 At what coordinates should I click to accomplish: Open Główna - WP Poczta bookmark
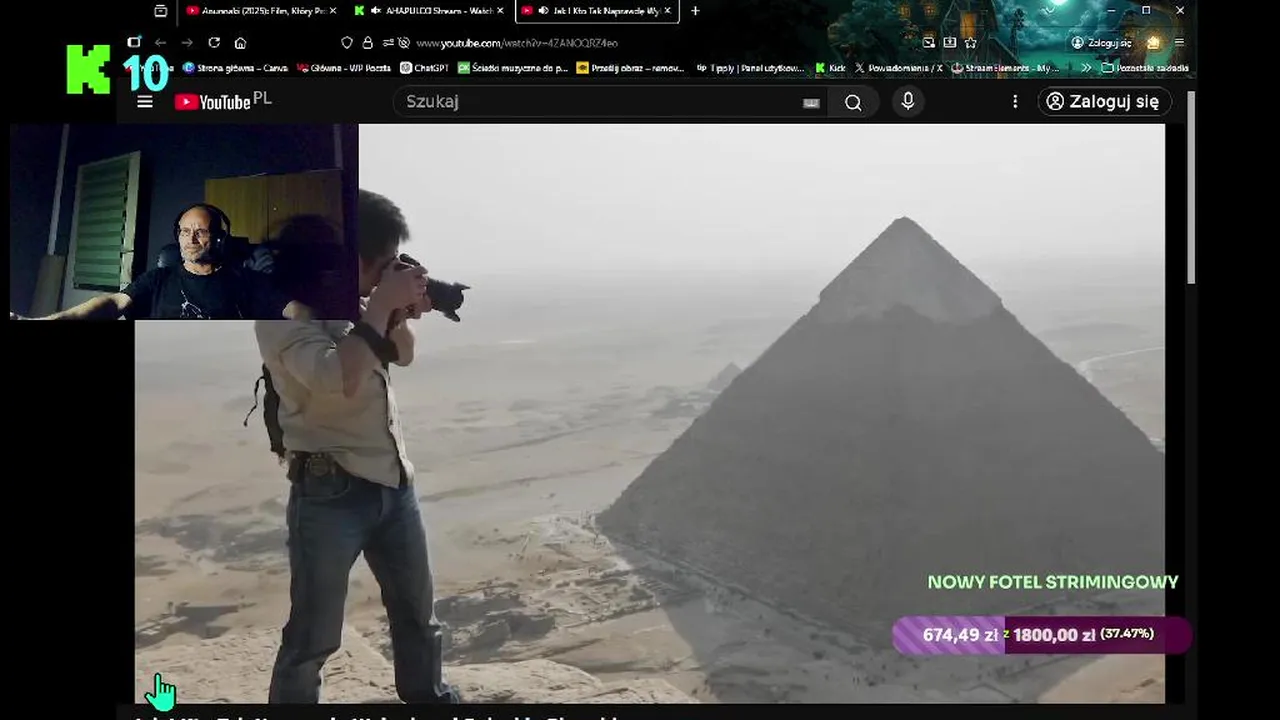pos(344,68)
